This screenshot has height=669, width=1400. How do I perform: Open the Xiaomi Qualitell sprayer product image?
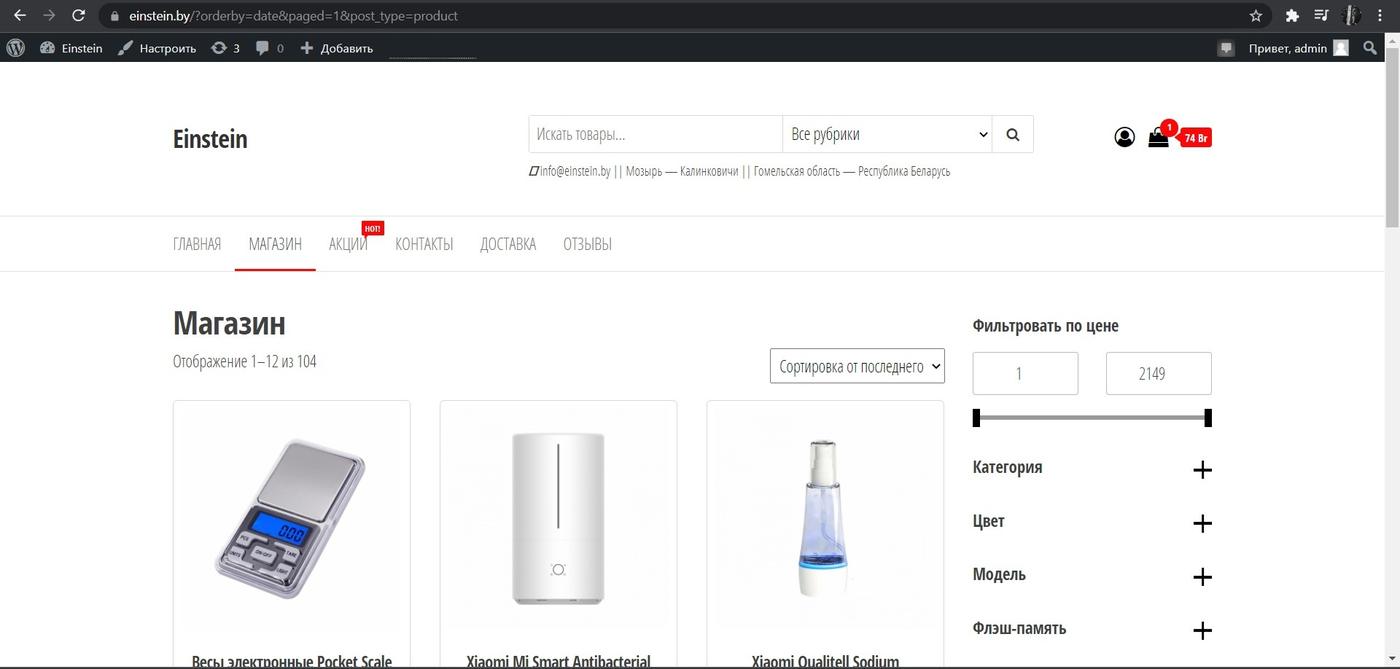[825, 517]
